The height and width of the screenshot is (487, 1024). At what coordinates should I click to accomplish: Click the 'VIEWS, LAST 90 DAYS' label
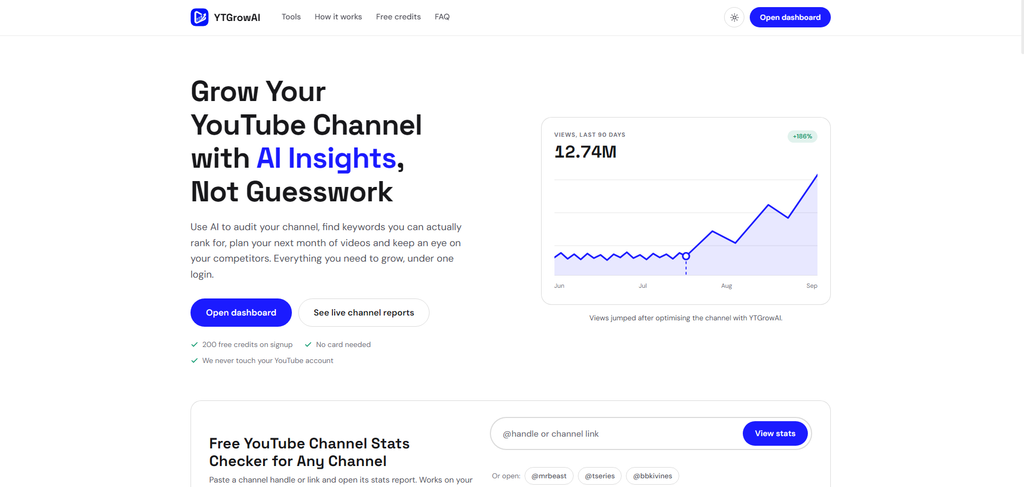coord(590,134)
